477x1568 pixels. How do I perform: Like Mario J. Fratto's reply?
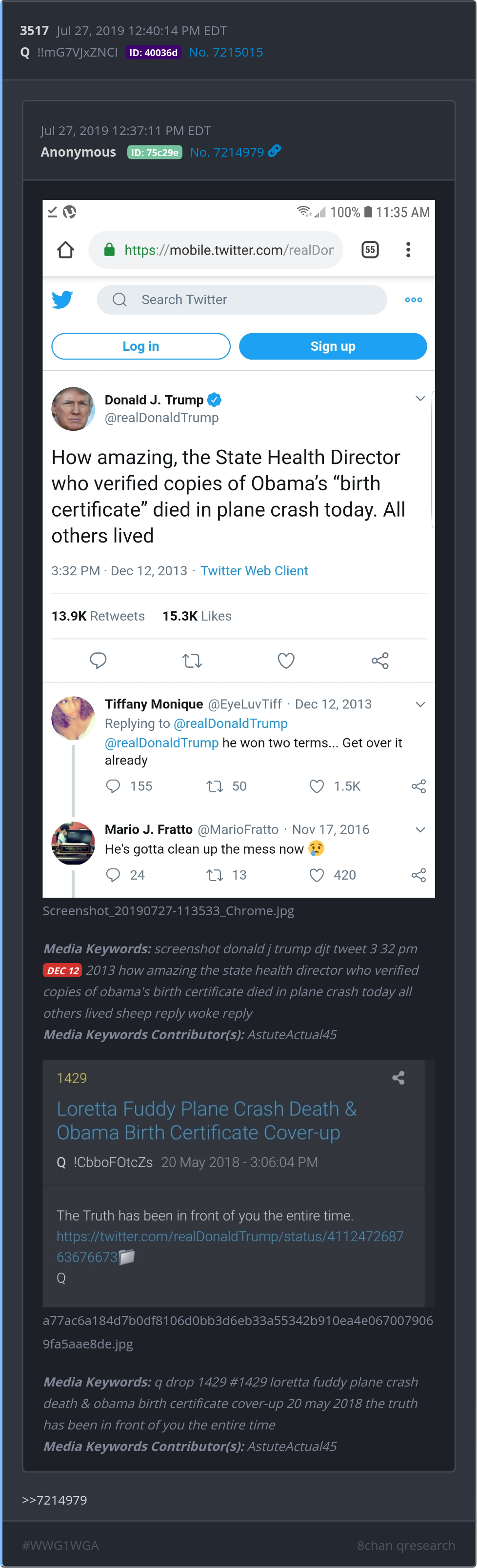(317, 875)
